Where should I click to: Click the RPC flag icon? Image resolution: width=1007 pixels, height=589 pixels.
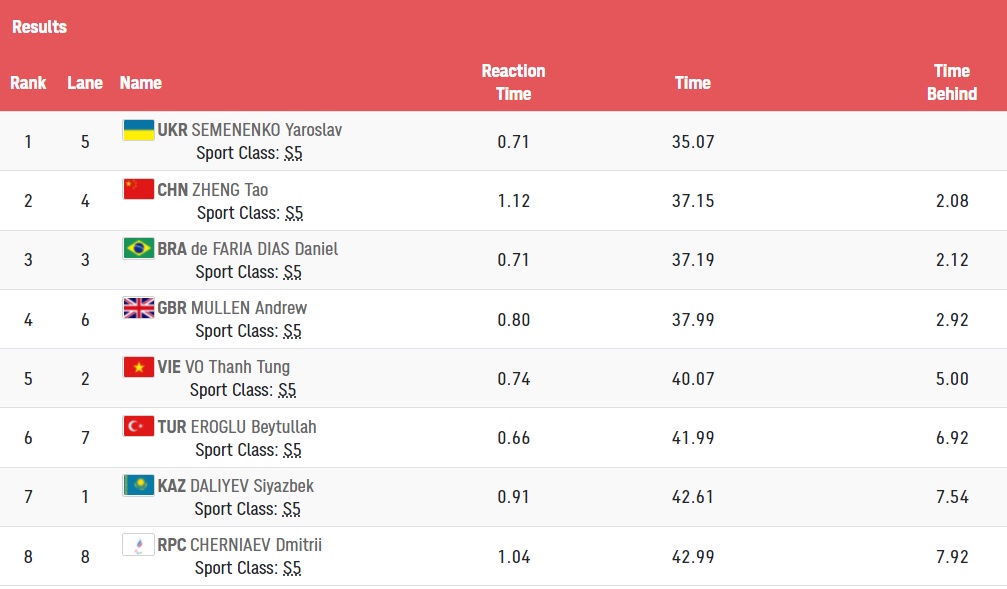click(x=139, y=545)
